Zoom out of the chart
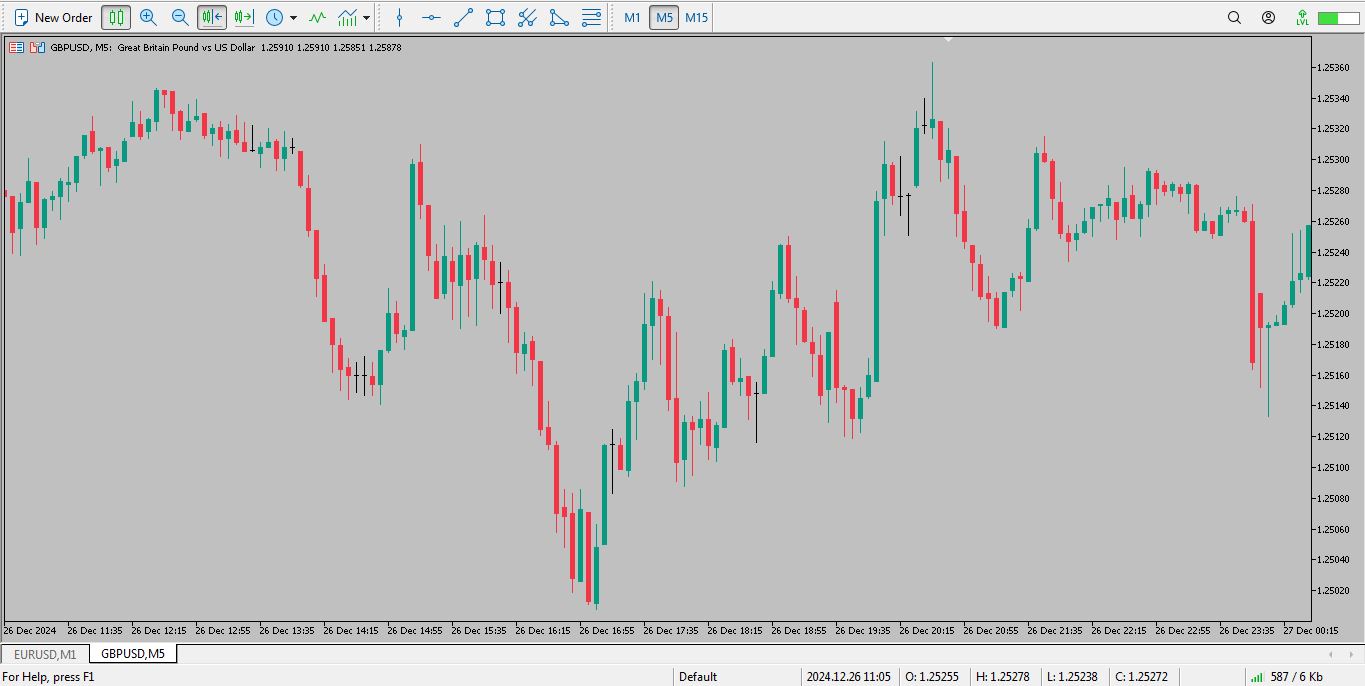The width and height of the screenshot is (1365, 686). (x=180, y=17)
